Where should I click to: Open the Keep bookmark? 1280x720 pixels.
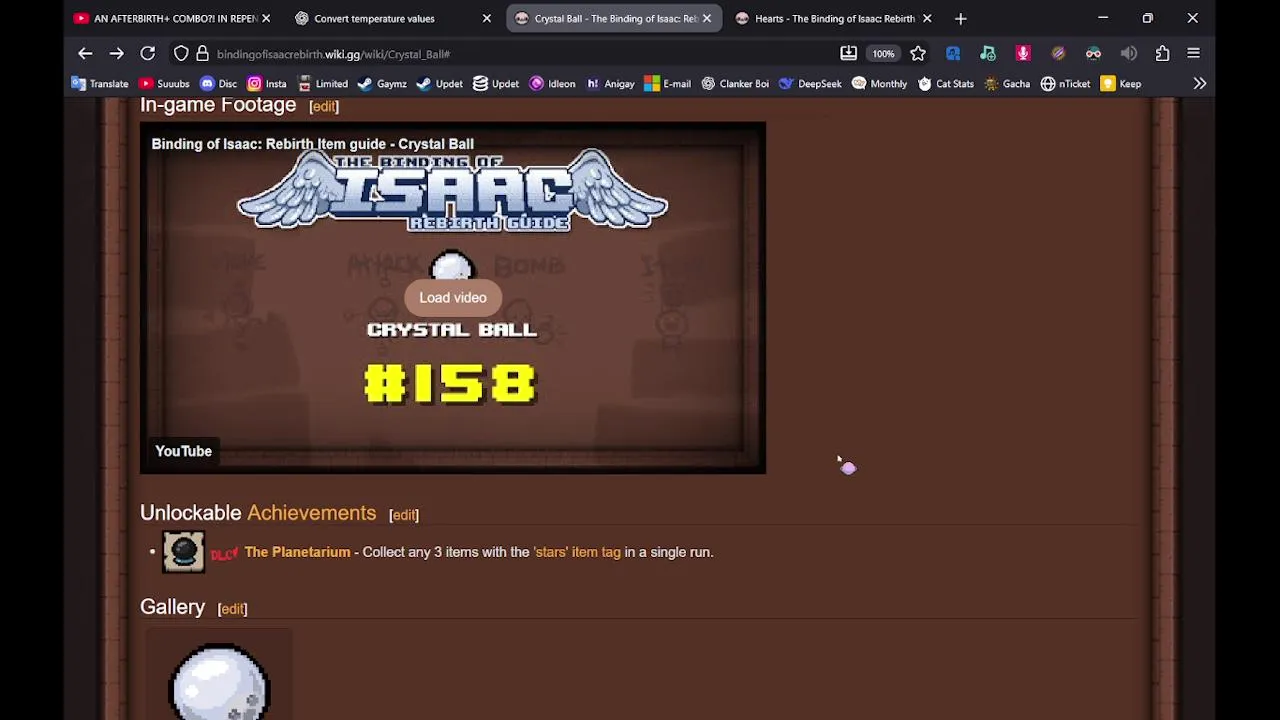1121,84
